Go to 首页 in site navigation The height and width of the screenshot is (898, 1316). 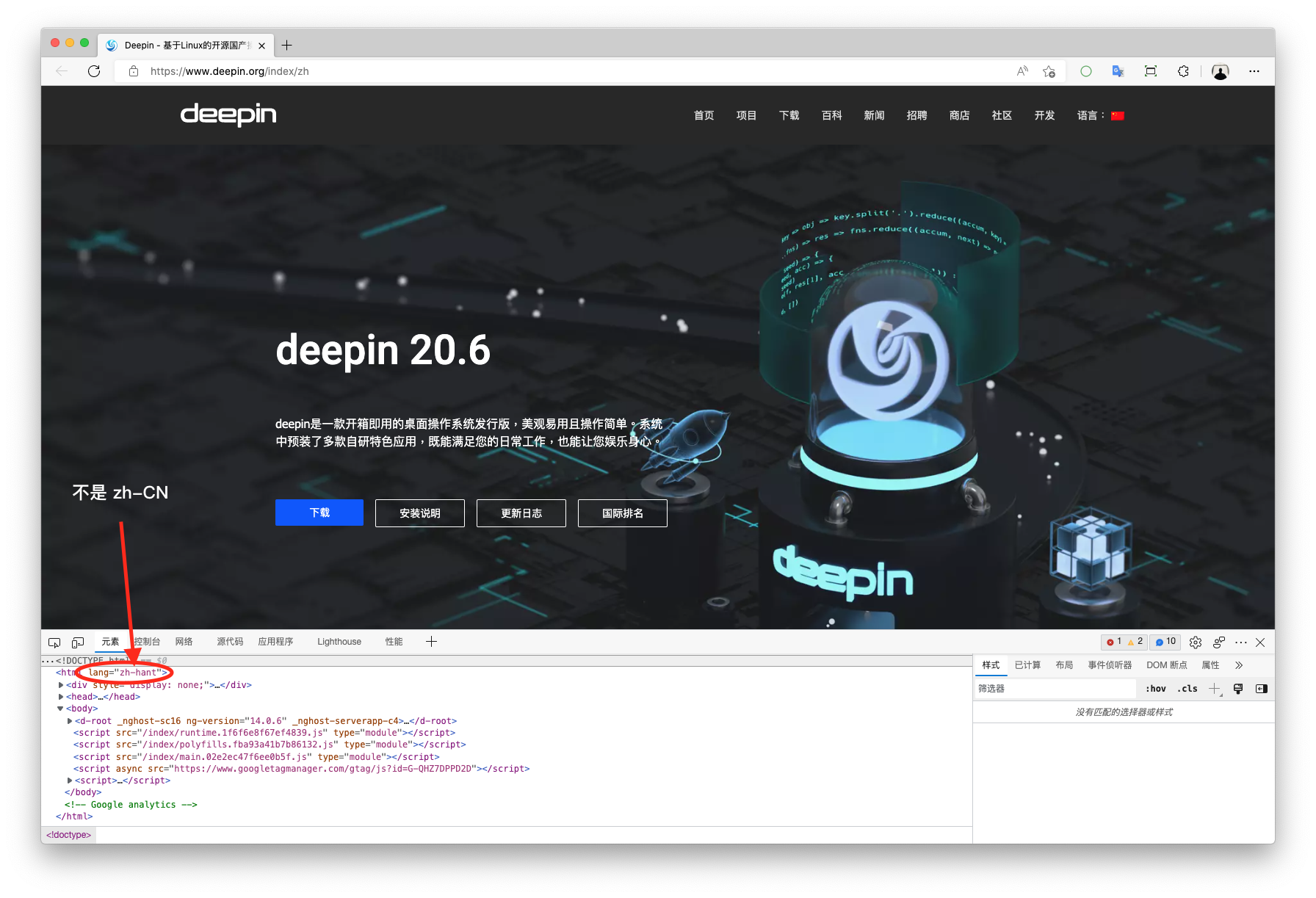tap(704, 115)
